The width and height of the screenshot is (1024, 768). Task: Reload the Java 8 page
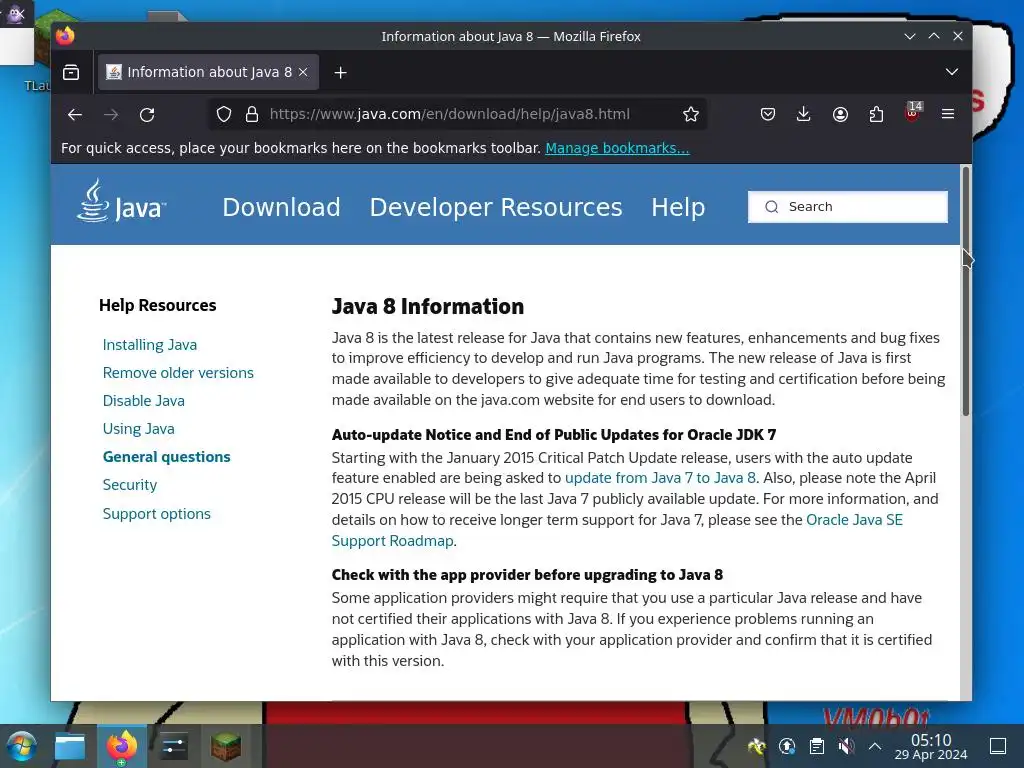point(147,115)
